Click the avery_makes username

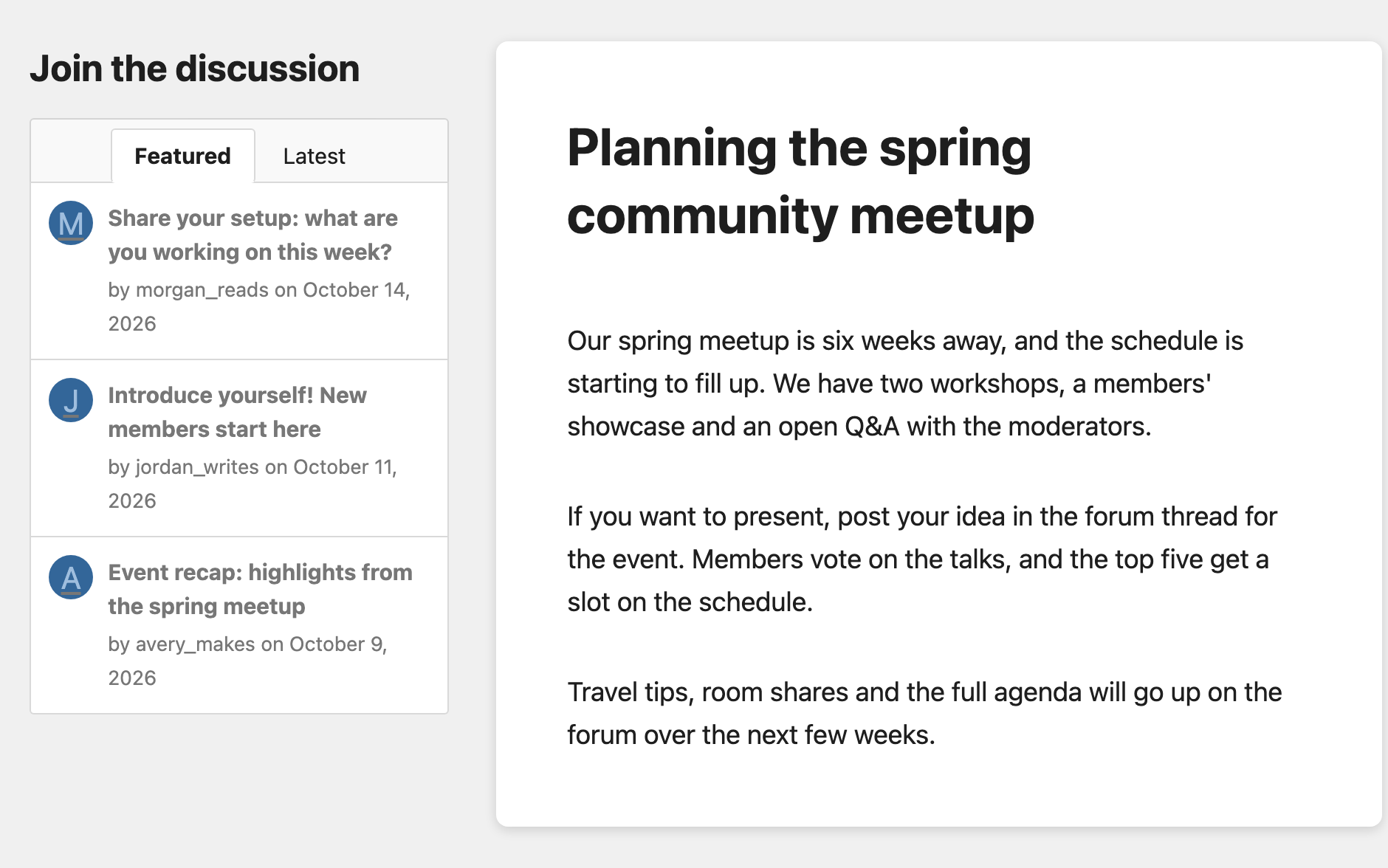coord(196,644)
